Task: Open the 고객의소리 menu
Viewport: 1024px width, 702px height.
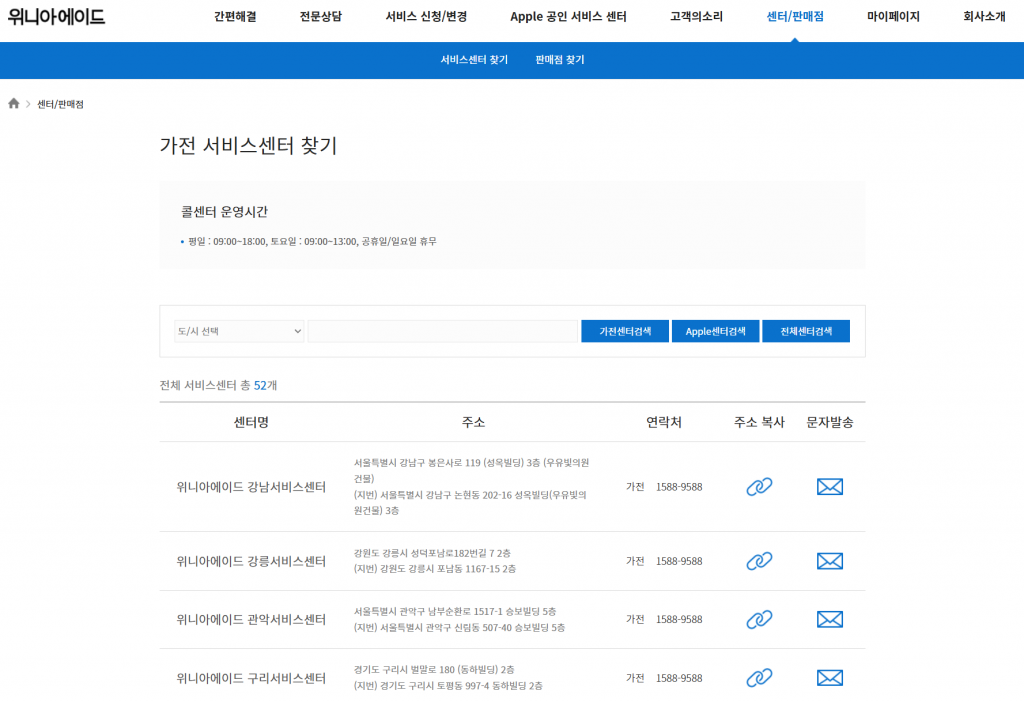Action: 695,16
